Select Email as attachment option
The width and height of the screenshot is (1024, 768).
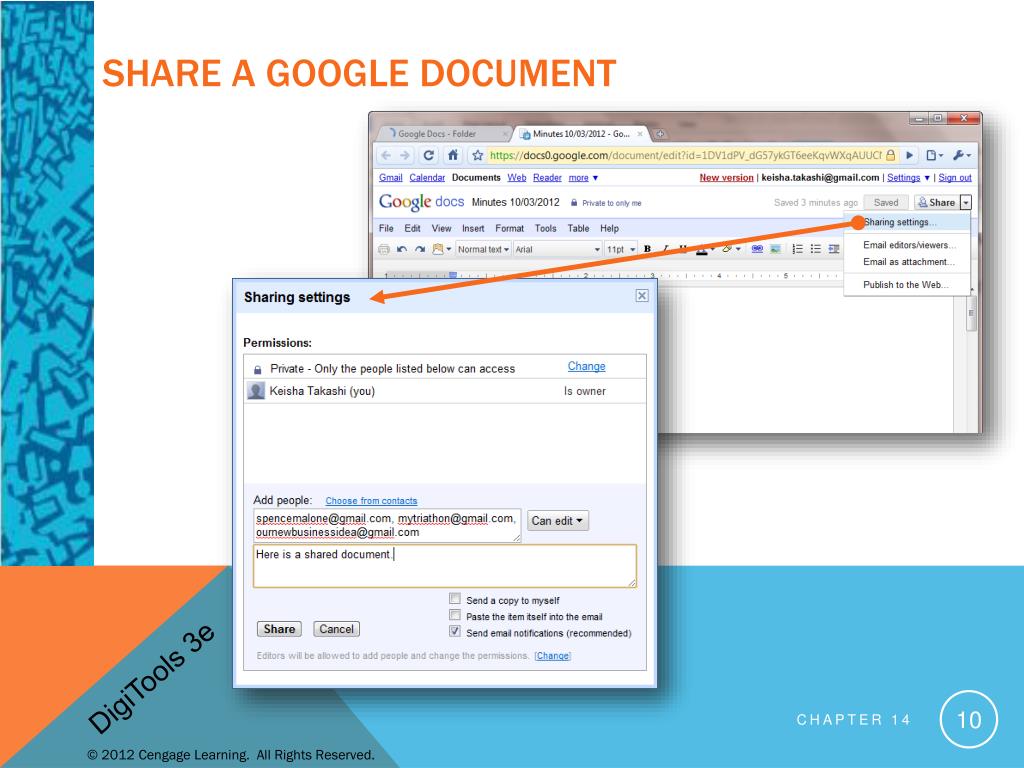coord(906,262)
